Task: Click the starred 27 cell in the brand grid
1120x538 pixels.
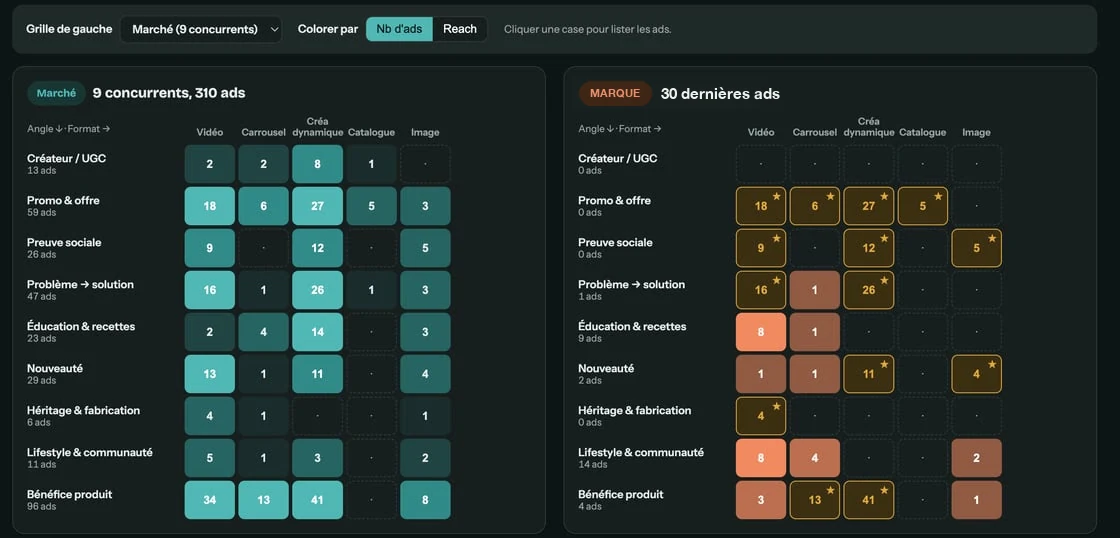Action: [x=869, y=206]
